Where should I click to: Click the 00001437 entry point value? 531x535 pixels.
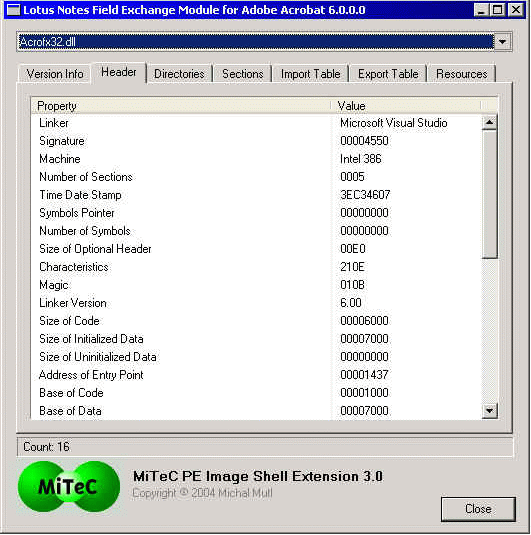(364, 375)
